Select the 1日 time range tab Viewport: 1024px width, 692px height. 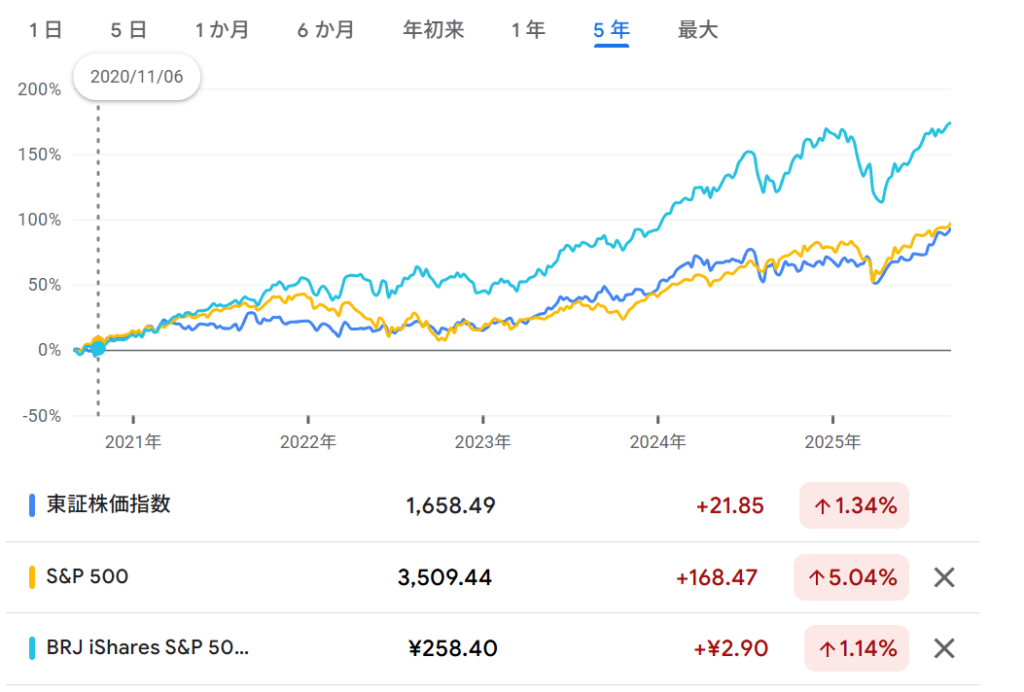[46, 30]
